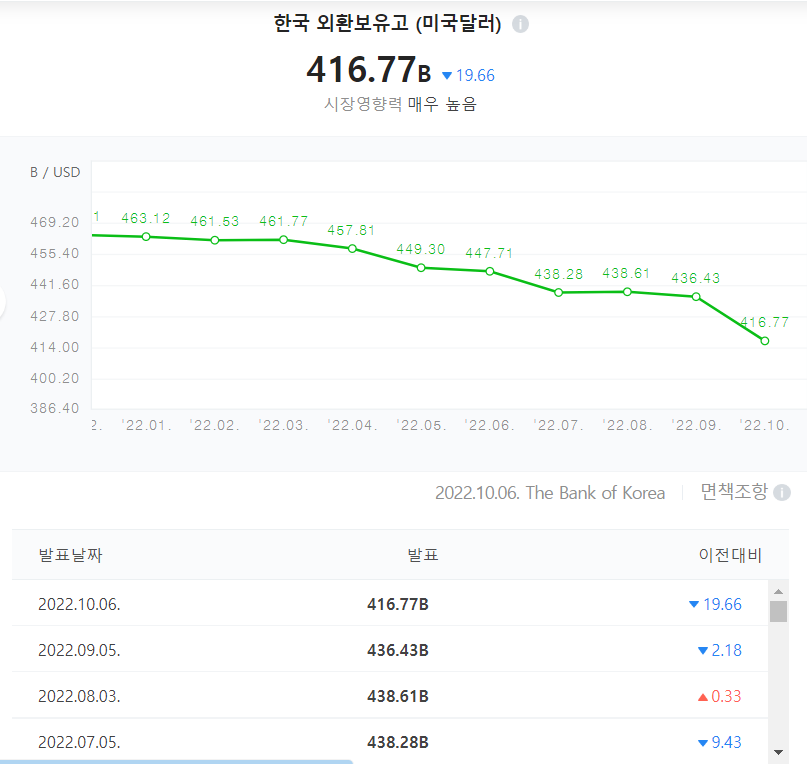Select the '22.04 chart data point

352,249
